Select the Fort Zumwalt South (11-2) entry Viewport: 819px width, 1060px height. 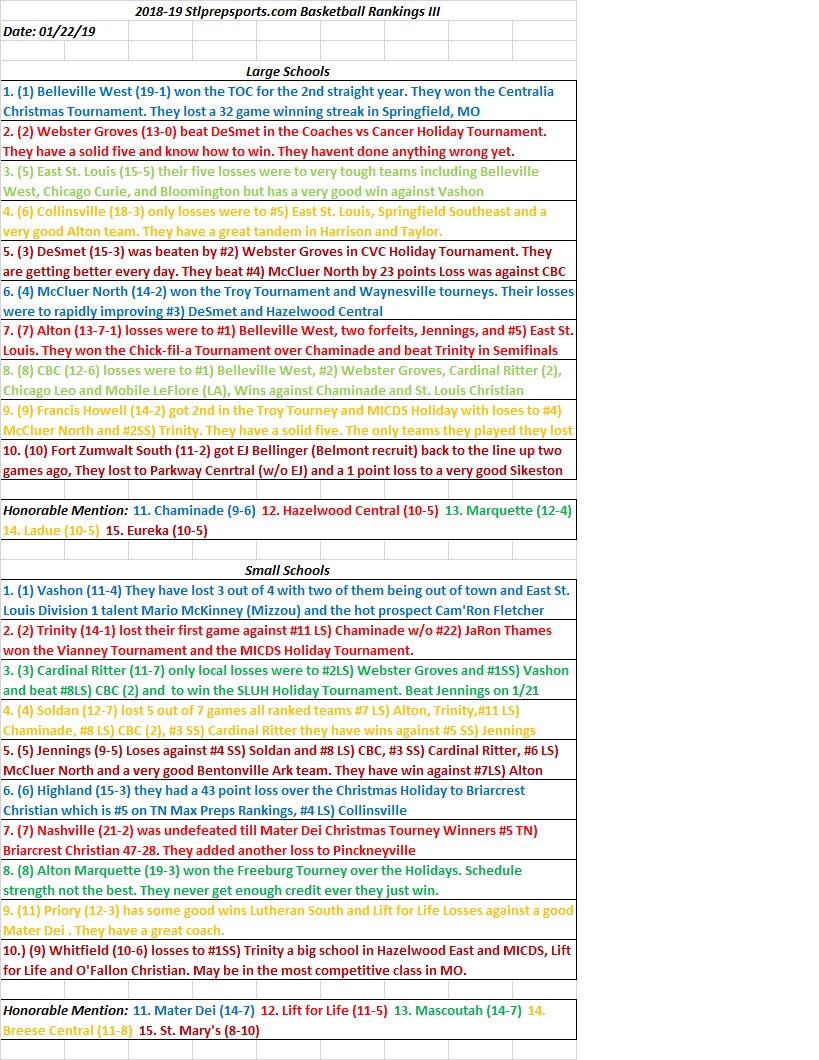pos(288,460)
